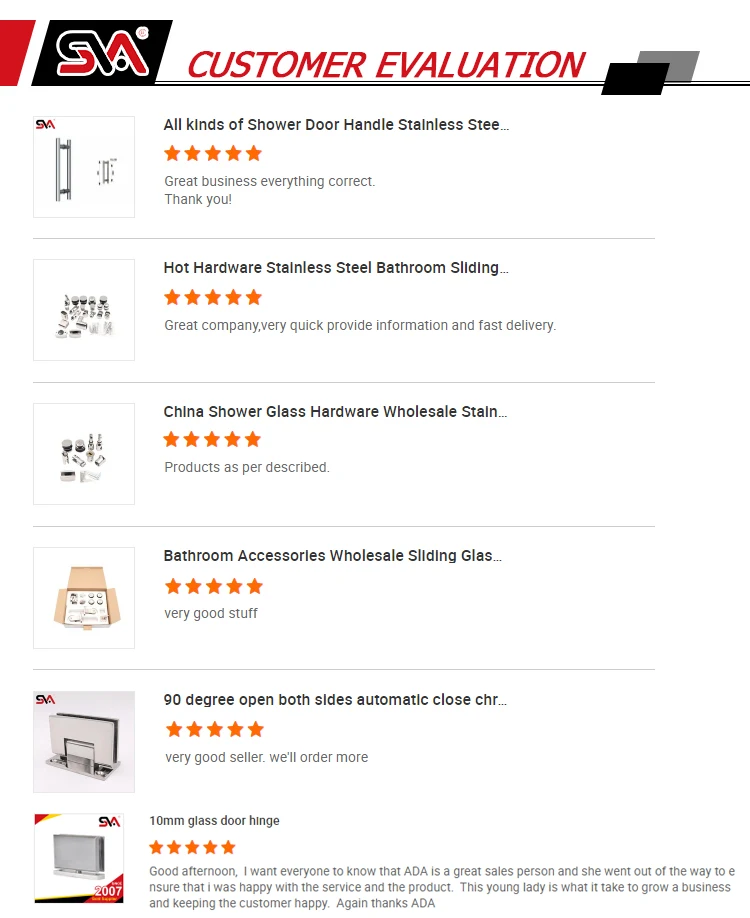
Task: Click star rating above 'very good stuff'
Action: tap(213, 586)
